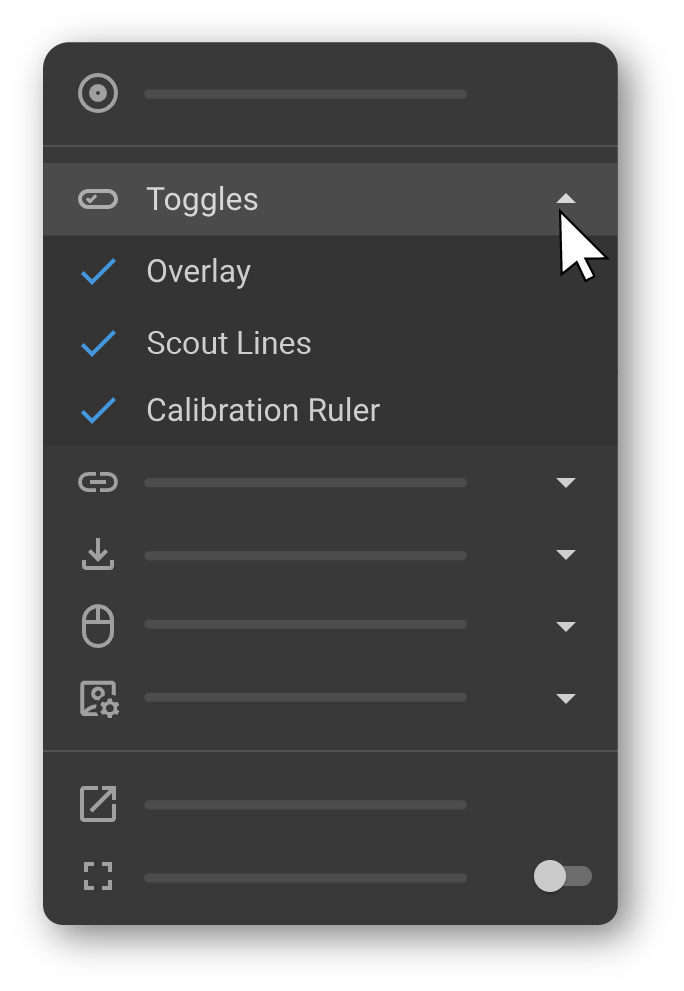Click the open-in-new-window icon
Image resolution: width=684 pixels, height=991 pixels.
tap(98, 804)
